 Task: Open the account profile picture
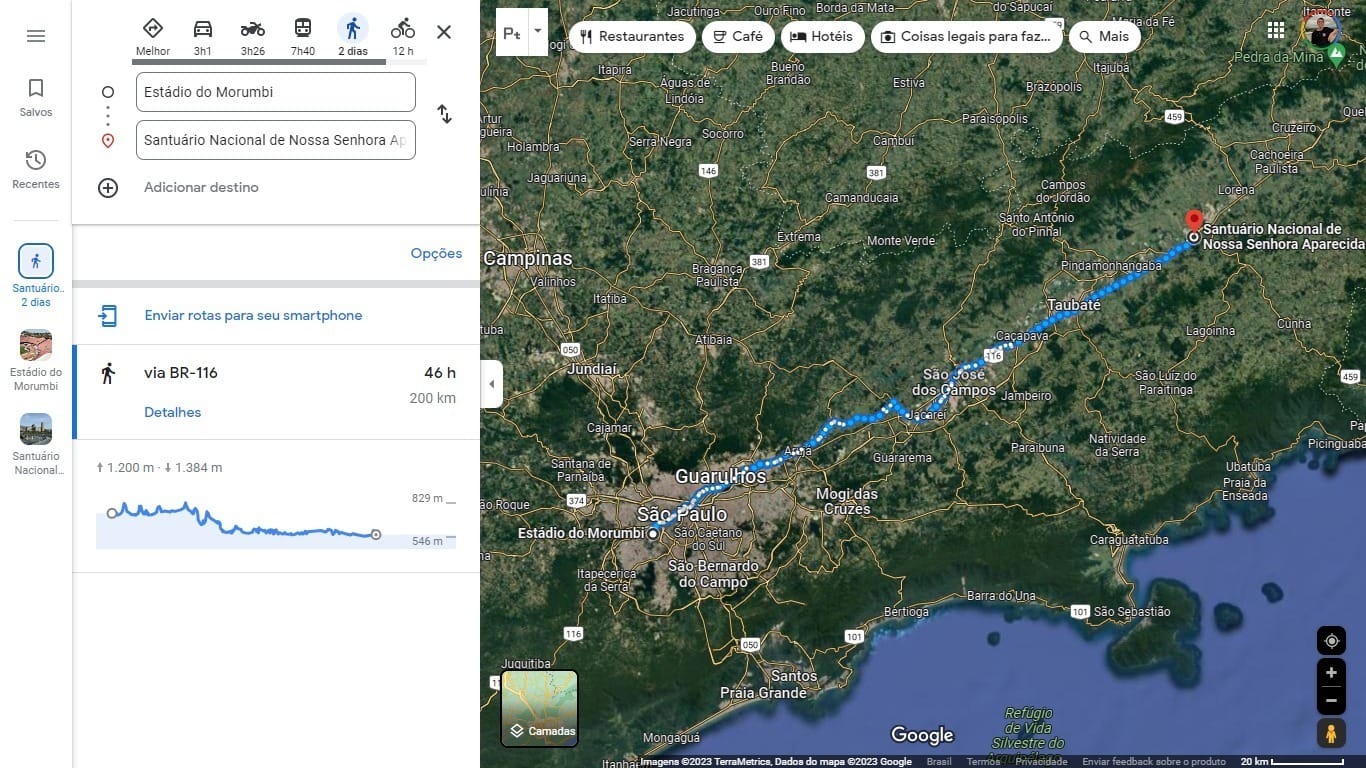click(x=1322, y=30)
